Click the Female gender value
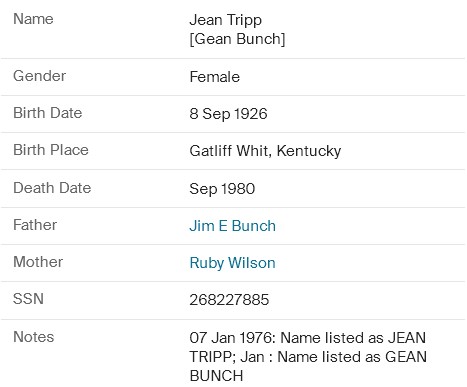This screenshot has width=467, height=387. pyautogui.click(x=215, y=77)
